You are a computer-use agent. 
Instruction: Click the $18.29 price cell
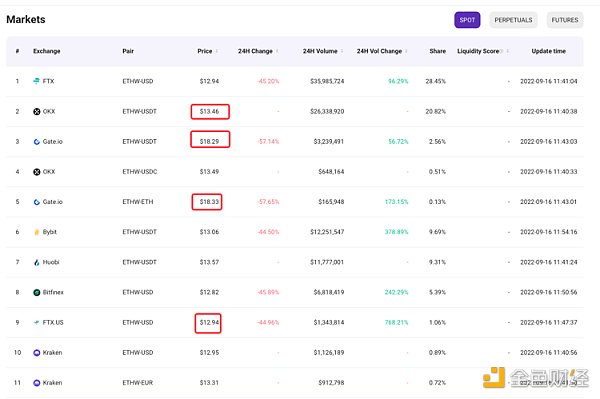(209, 142)
